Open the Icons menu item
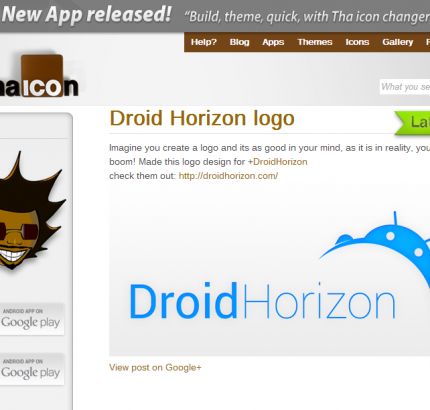430x410 pixels. point(357,42)
